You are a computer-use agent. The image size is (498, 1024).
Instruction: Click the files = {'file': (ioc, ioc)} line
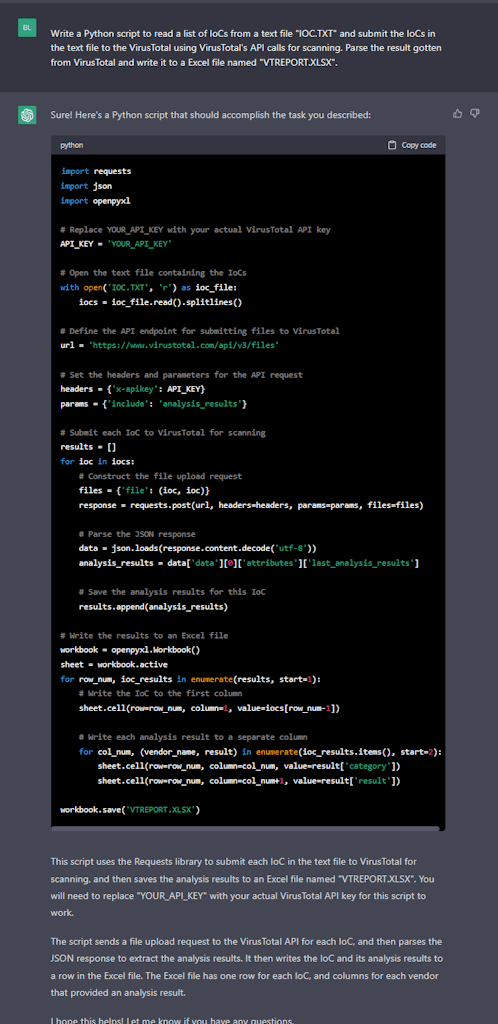(144, 490)
